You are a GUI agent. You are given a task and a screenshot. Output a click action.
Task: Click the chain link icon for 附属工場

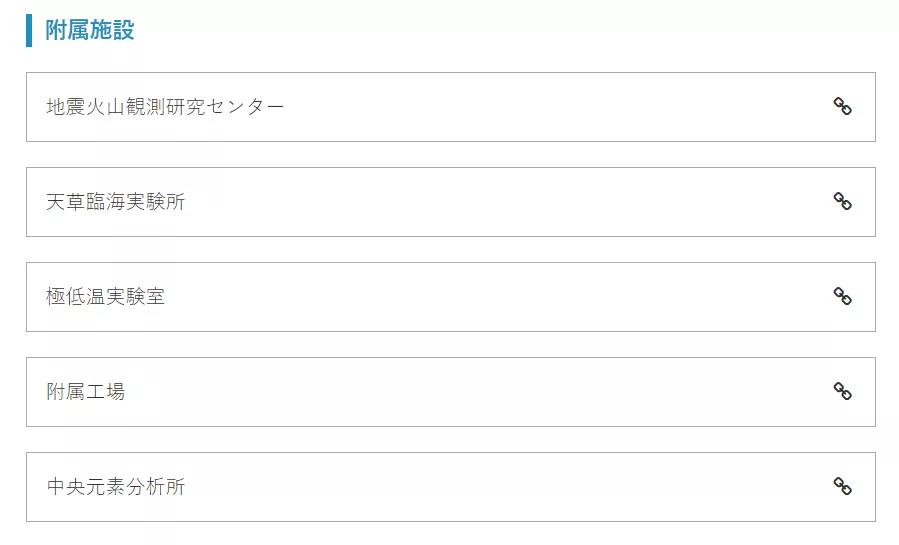coord(842,392)
